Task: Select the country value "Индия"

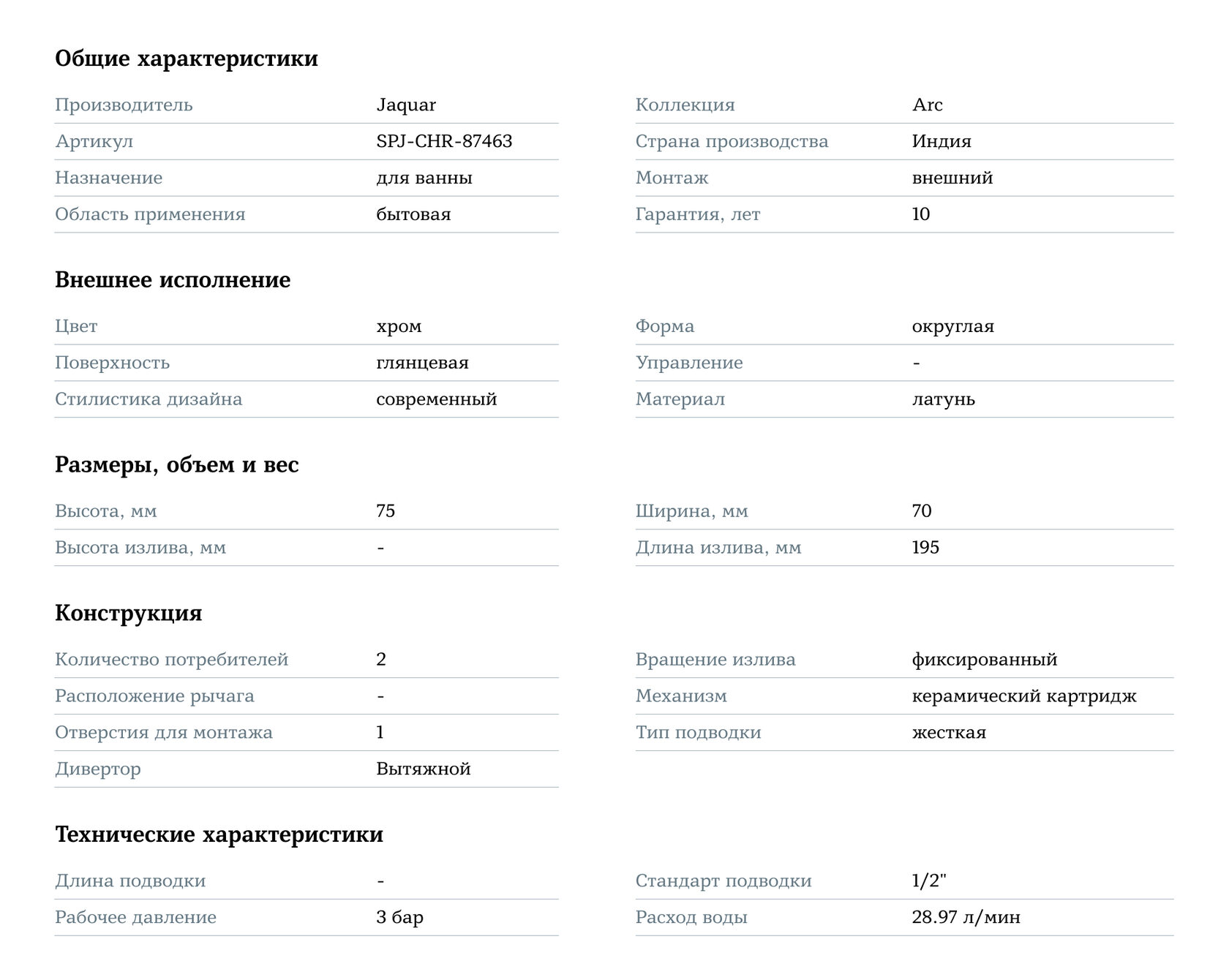Action: tap(942, 141)
